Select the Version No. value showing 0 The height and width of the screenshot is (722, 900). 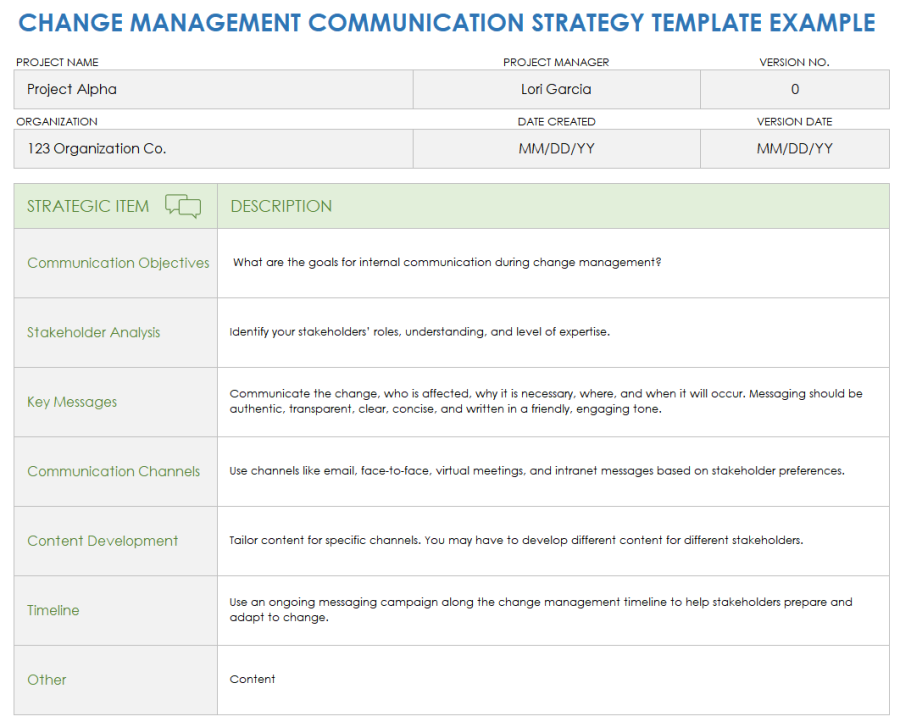click(794, 89)
